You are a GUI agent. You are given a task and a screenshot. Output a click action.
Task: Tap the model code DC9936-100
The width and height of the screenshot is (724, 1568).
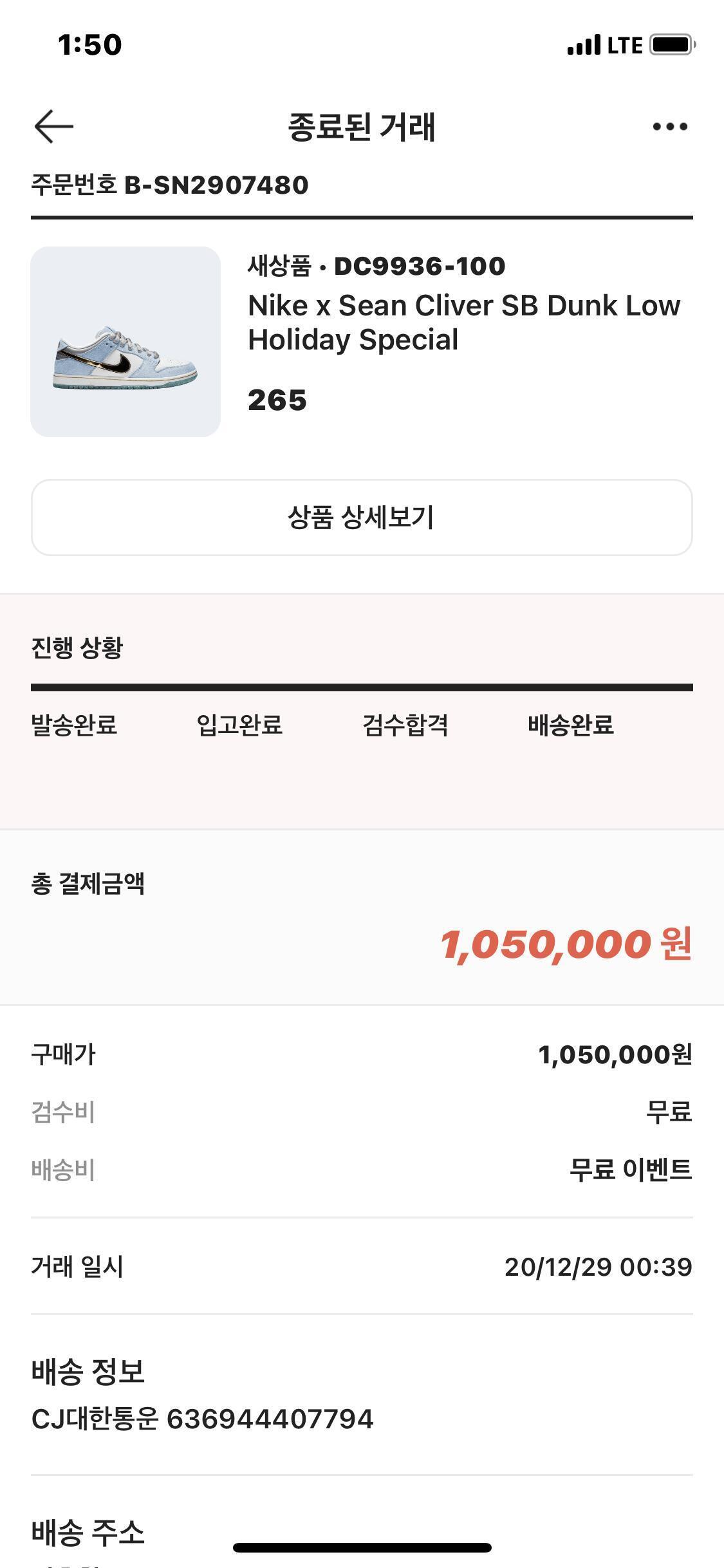420,266
